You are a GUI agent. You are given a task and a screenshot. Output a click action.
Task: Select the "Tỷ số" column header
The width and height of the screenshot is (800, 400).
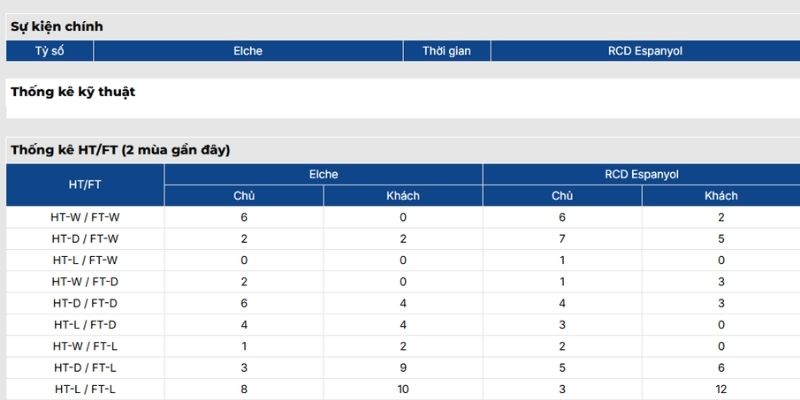(x=50, y=51)
